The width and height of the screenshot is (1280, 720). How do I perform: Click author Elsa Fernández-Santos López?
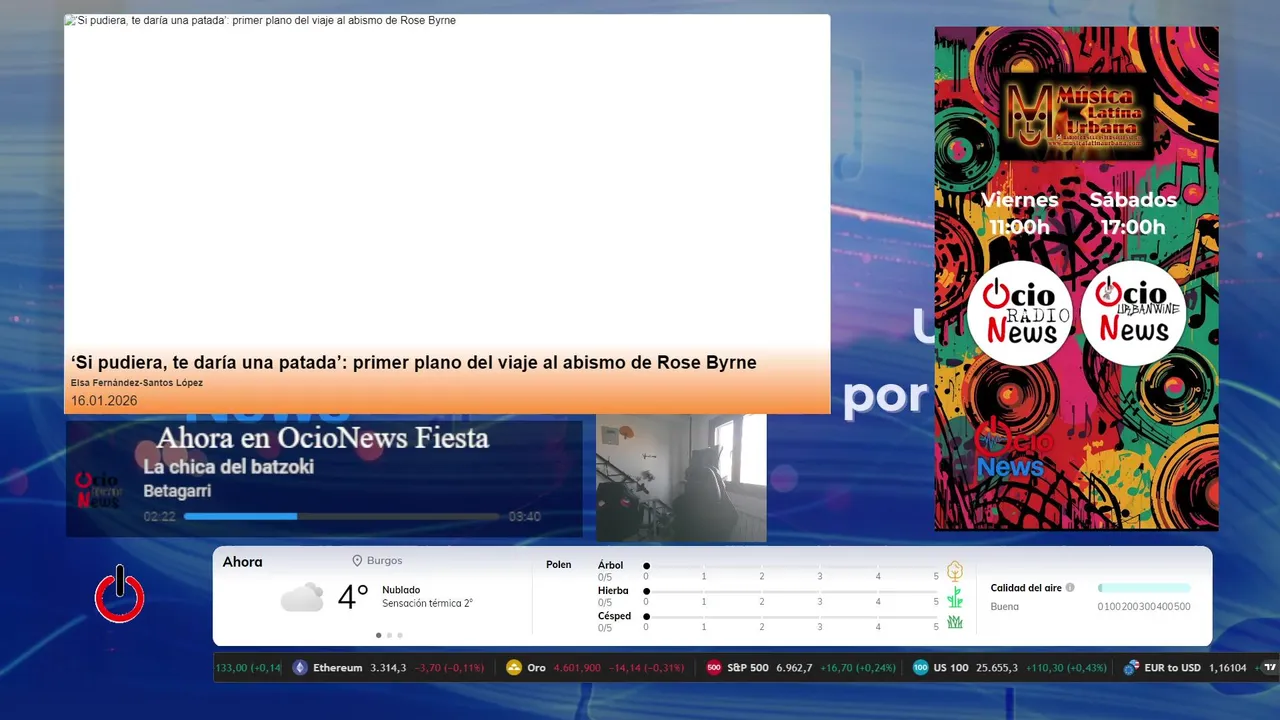coord(137,383)
